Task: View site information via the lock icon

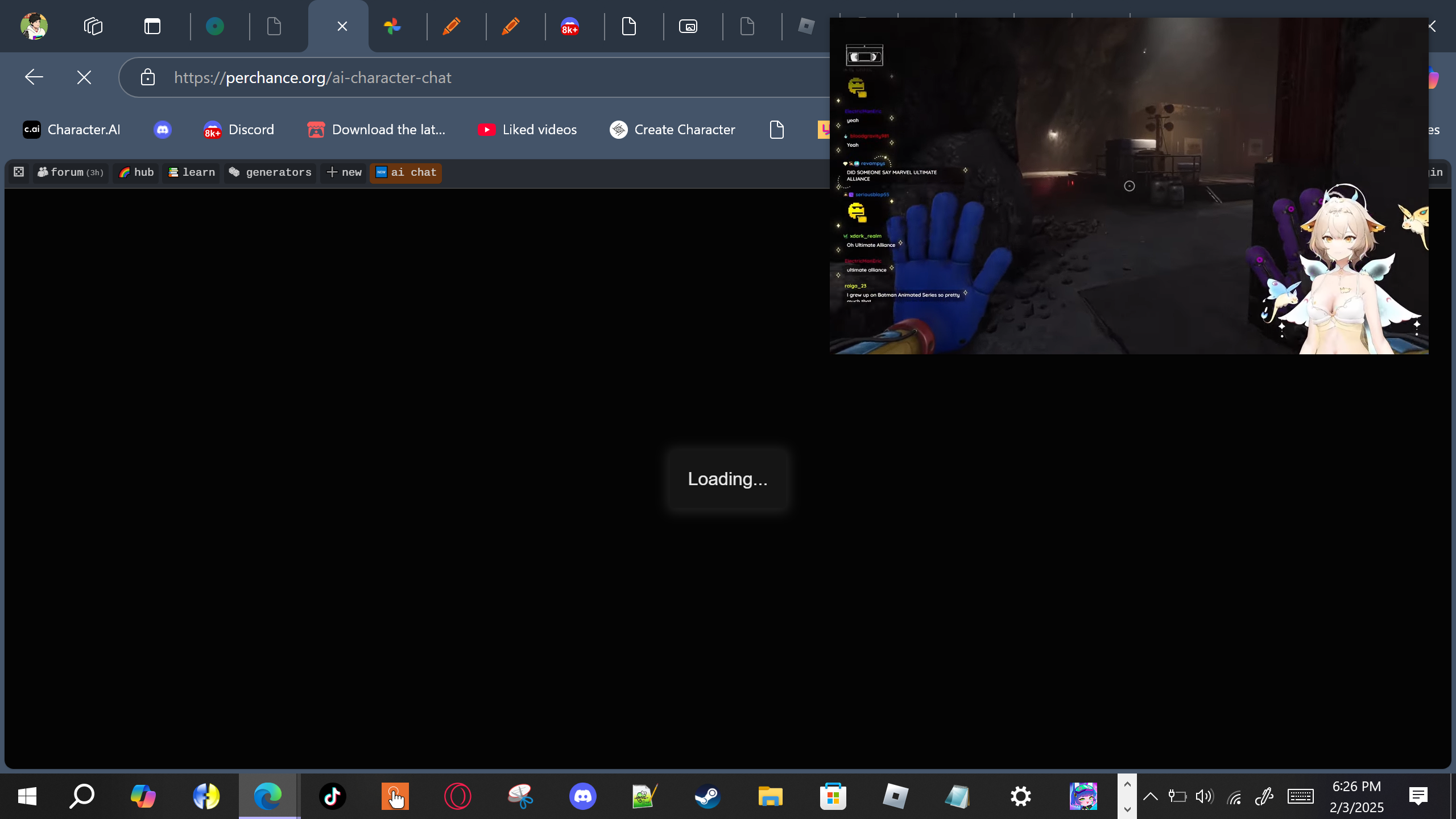Action: [x=148, y=77]
